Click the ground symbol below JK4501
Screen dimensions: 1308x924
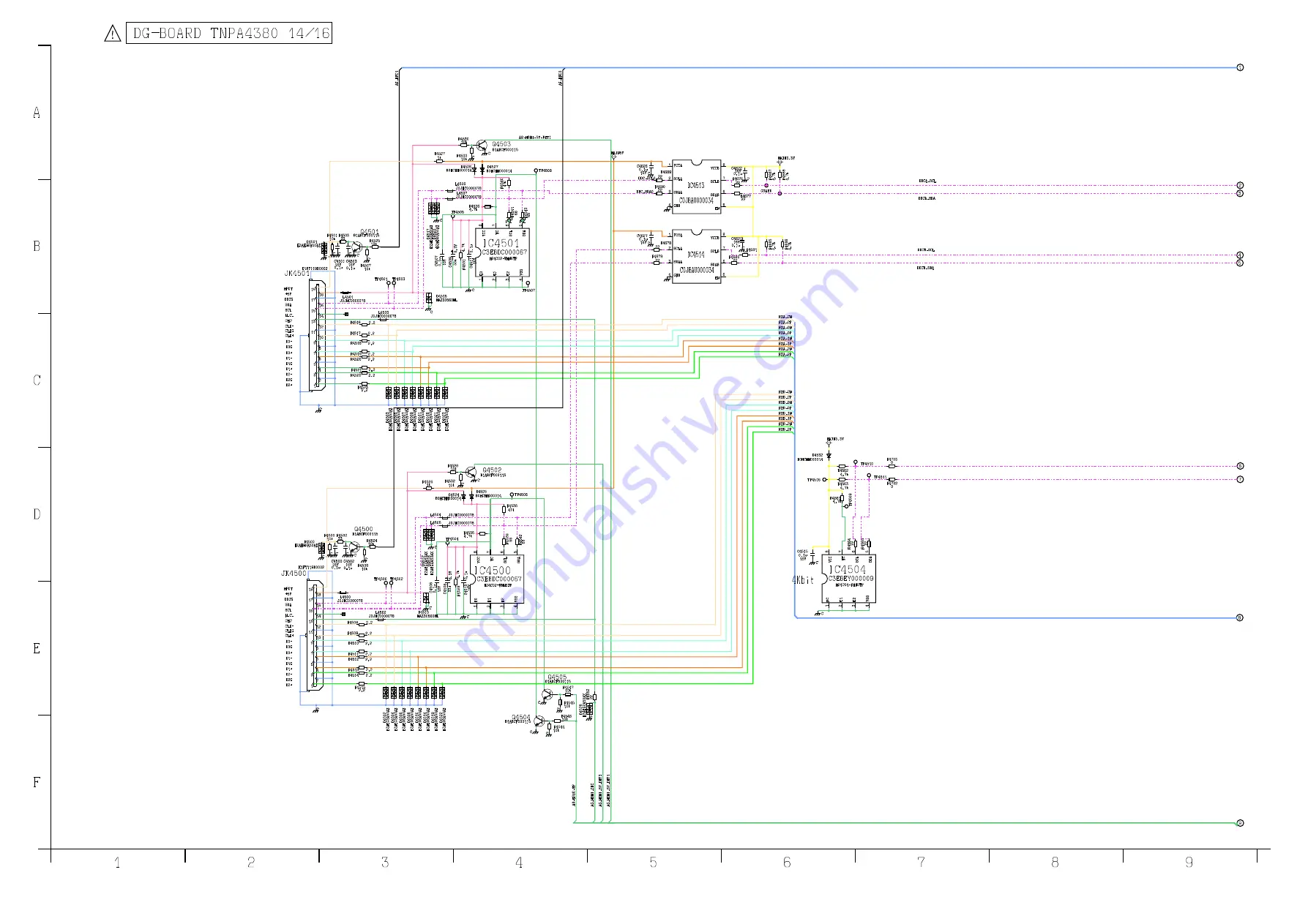pyautogui.click(x=318, y=410)
